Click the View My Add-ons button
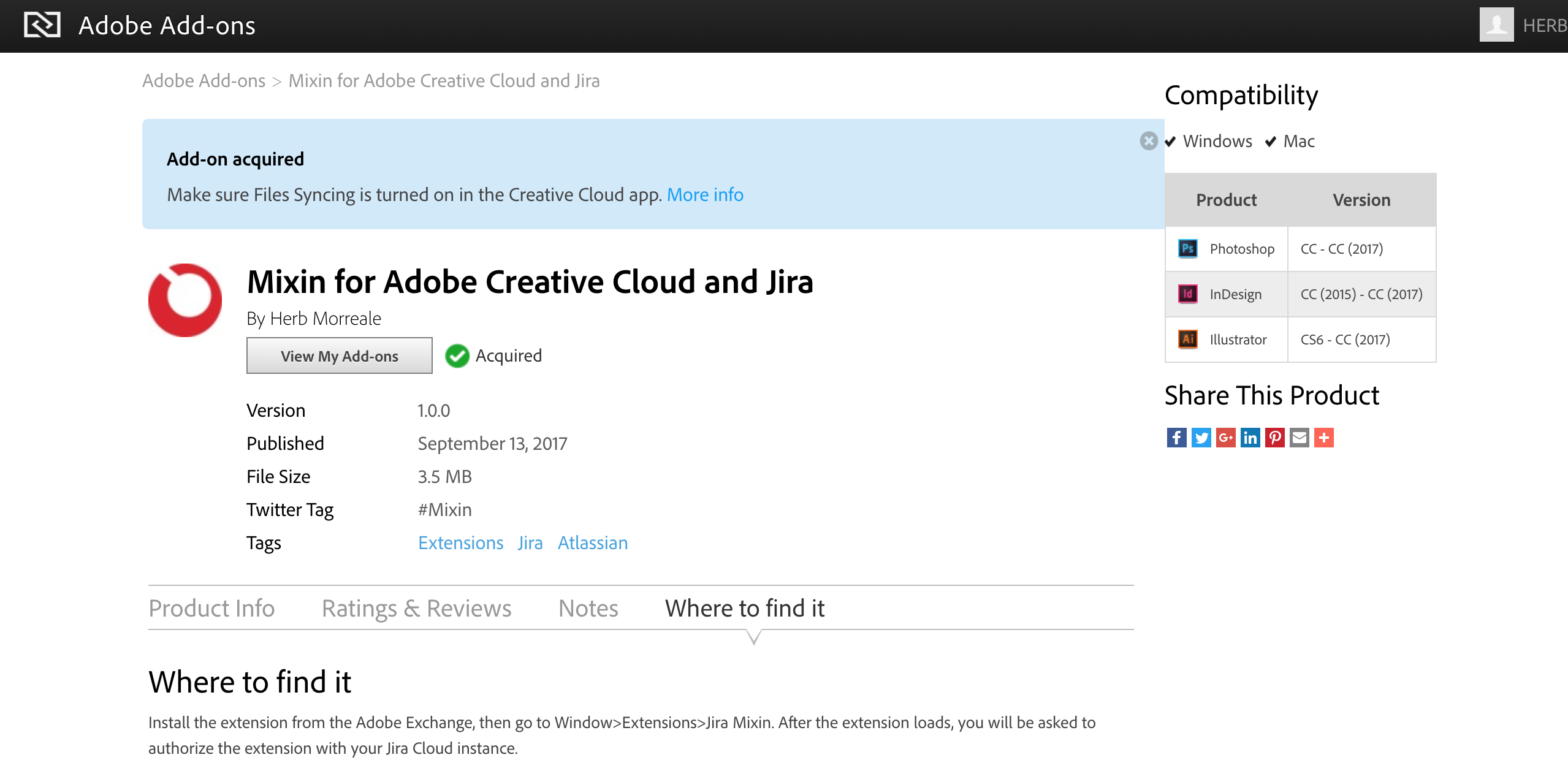The height and width of the screenshot is (771, 1568). coord(340,356)
